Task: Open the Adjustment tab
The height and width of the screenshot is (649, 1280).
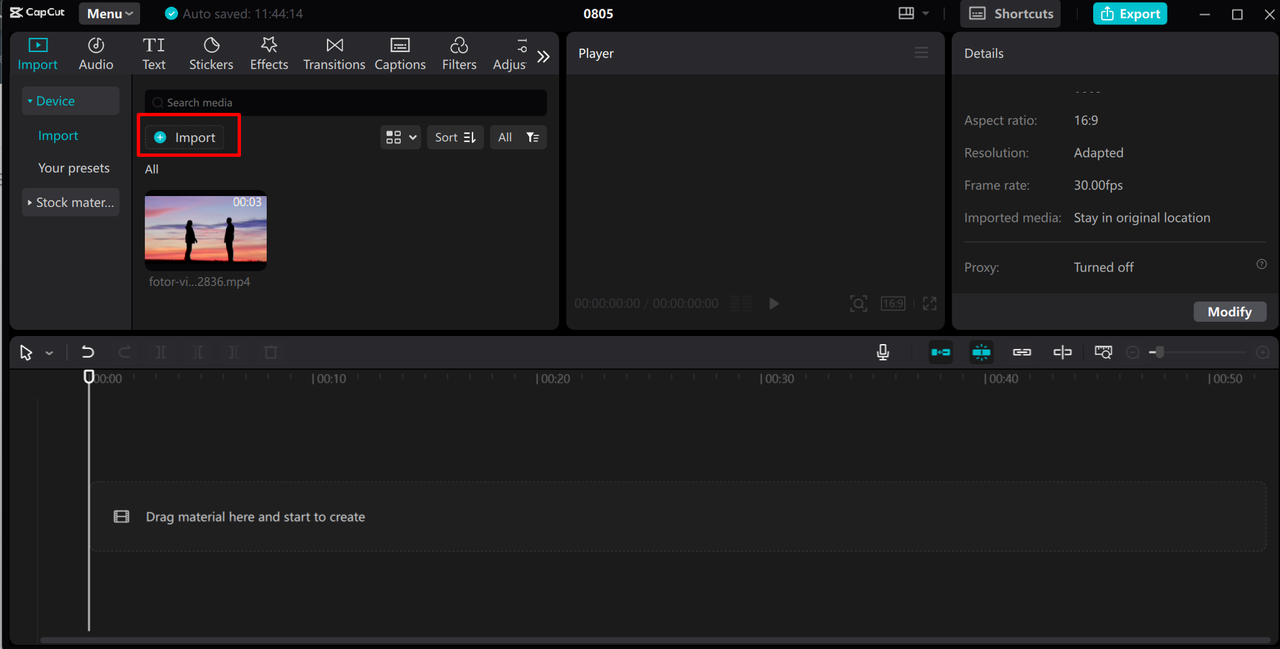Action: pyautogui.click(x=510, y=54)
